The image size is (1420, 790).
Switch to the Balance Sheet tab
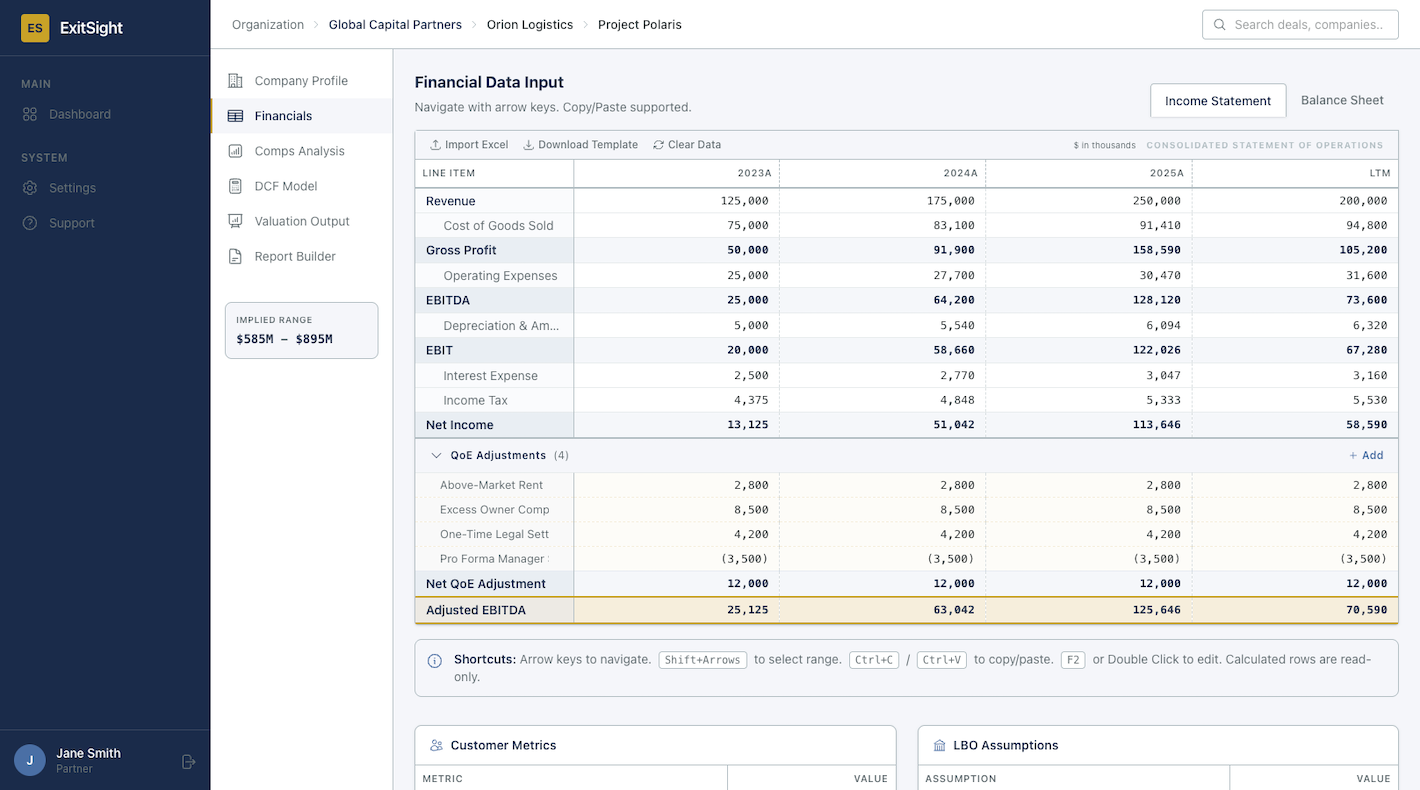1342,100
